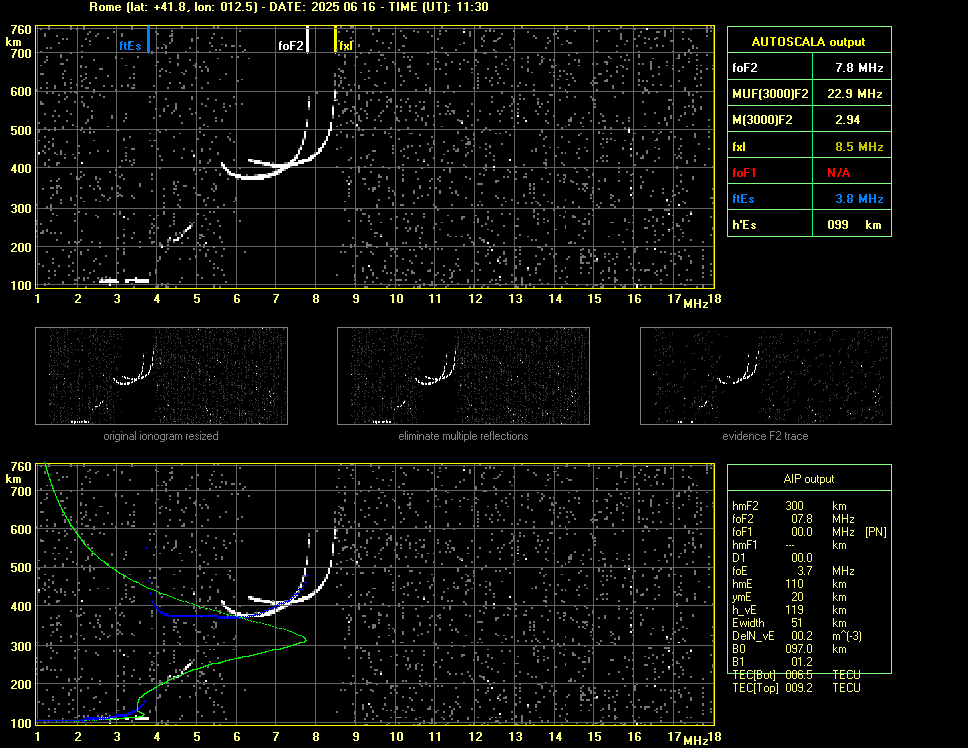The width and height of the screenshot is (968, 748).
Task: Select the original ionogram resized thumbnail
Action: click(x=161, y=376)
